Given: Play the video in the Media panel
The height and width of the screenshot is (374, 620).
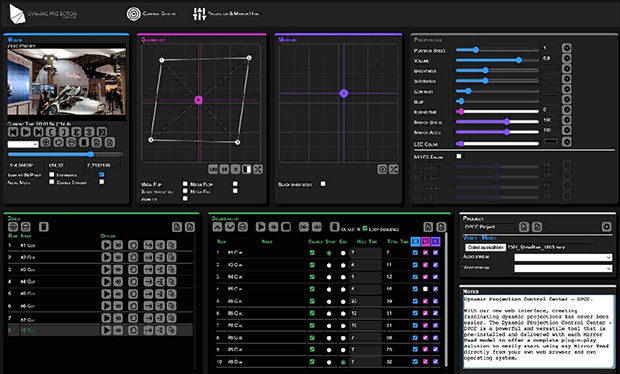Looking at the screenshot, I should [x=25, y=132].
